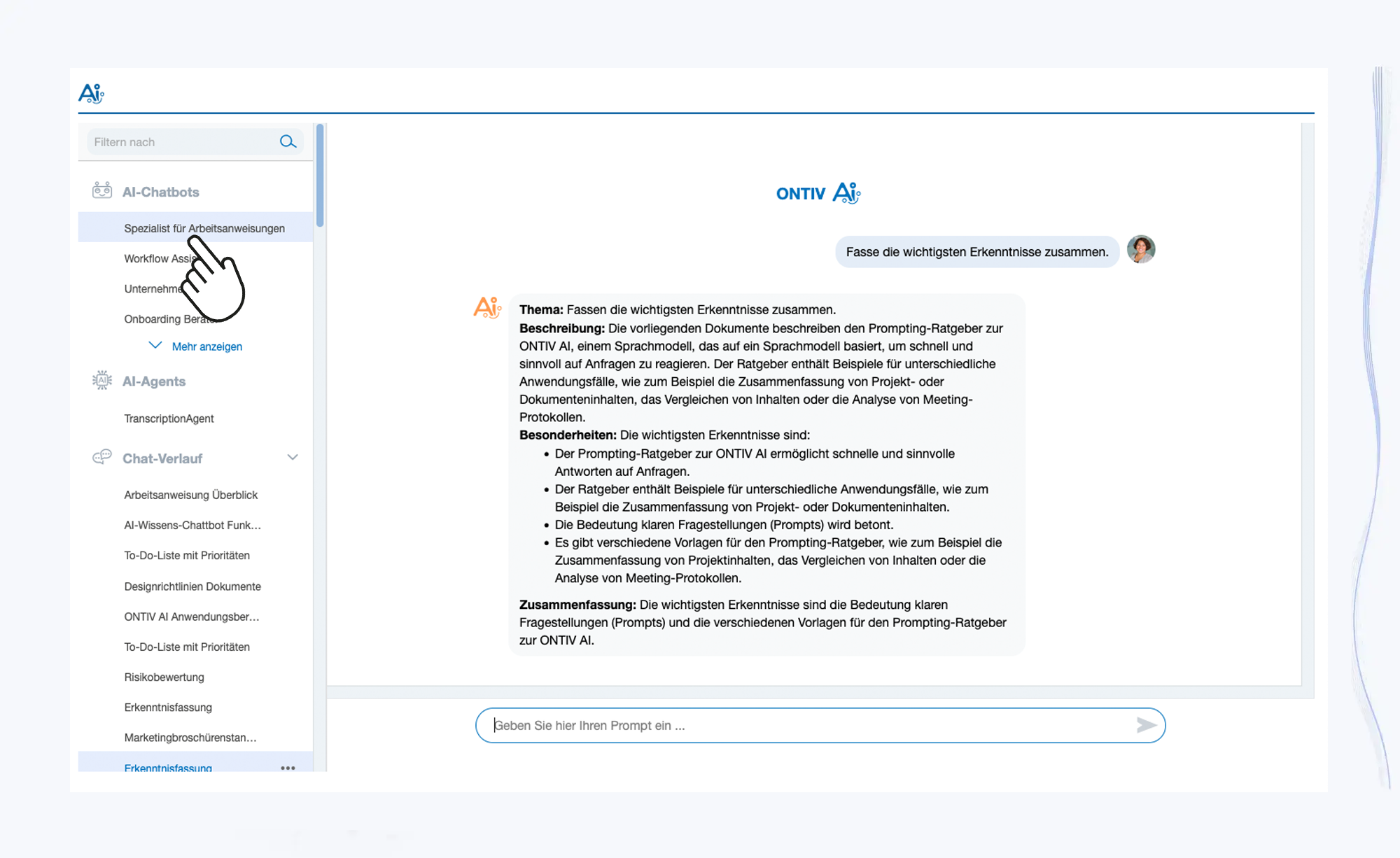This screenshot has height=858, width=1400.
Task: Click the AI-Agents chip icon
Action: (x=102, y=381)
